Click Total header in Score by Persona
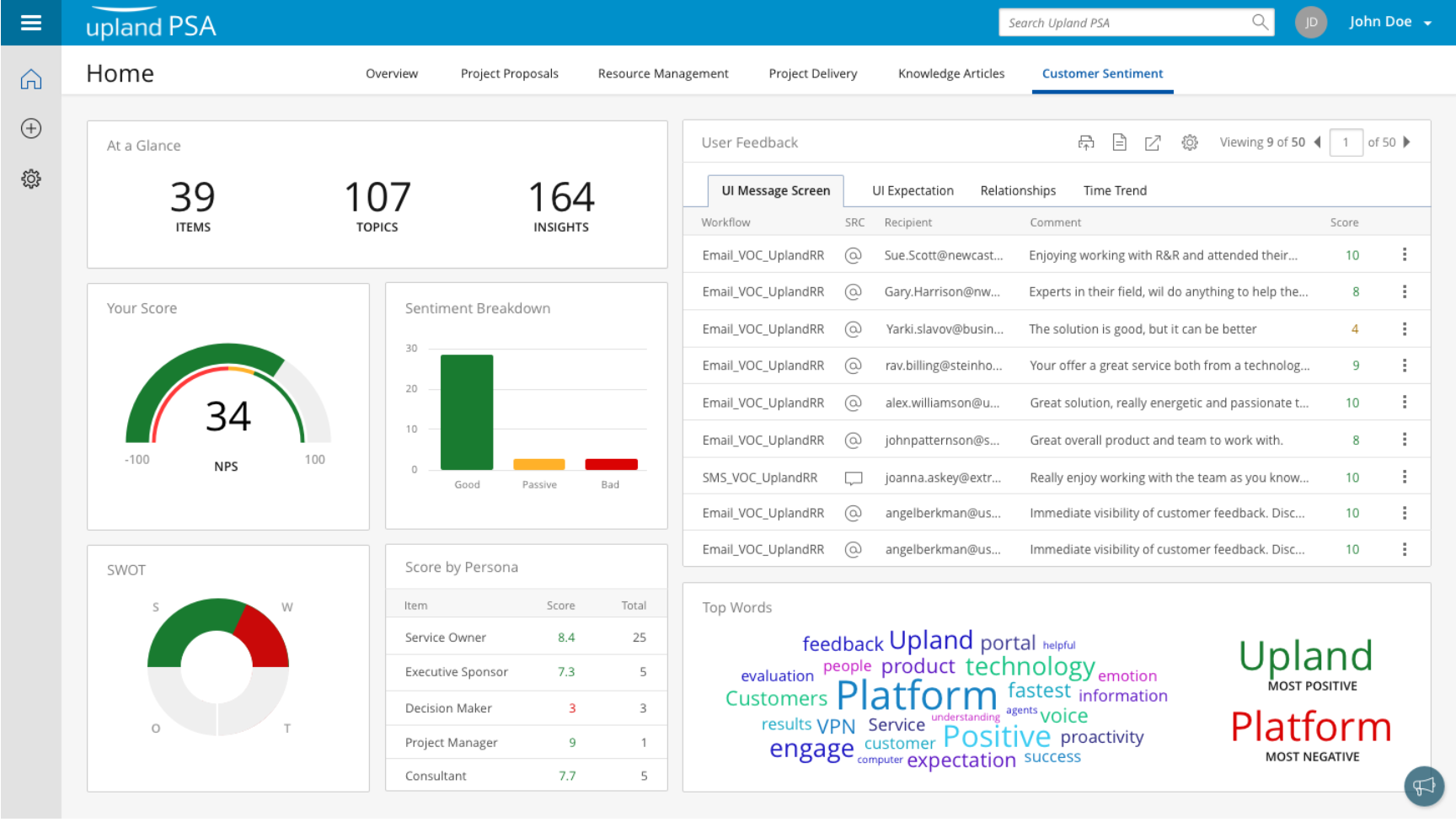Viewport: 1456px width, 822px height. tap(634, 606)
